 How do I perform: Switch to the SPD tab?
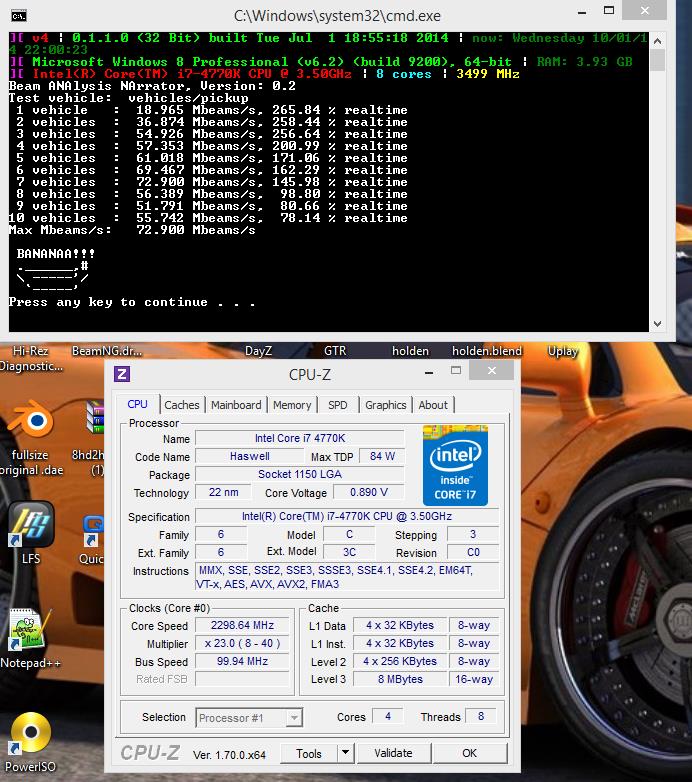click(x=338, y=405)
